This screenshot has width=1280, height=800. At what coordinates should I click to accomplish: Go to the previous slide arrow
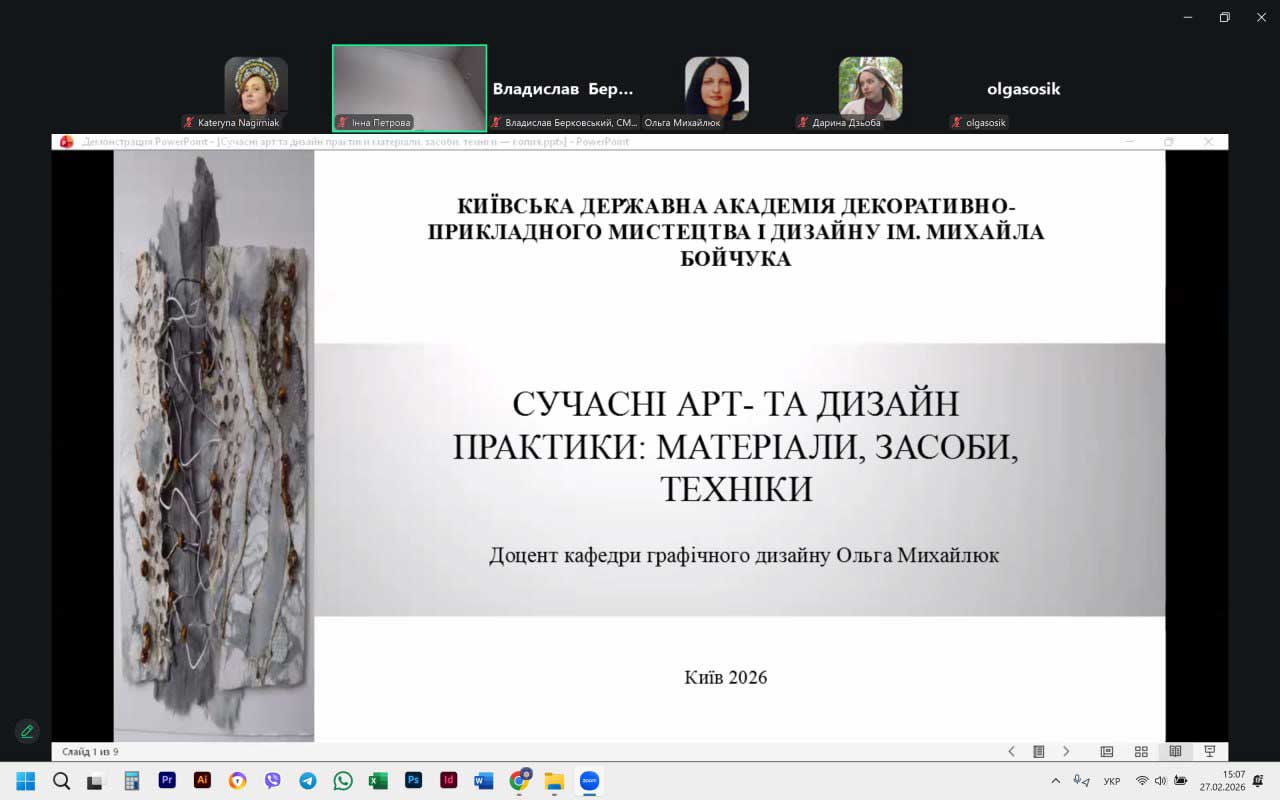pyautogui.click(x=1011, y=751)
